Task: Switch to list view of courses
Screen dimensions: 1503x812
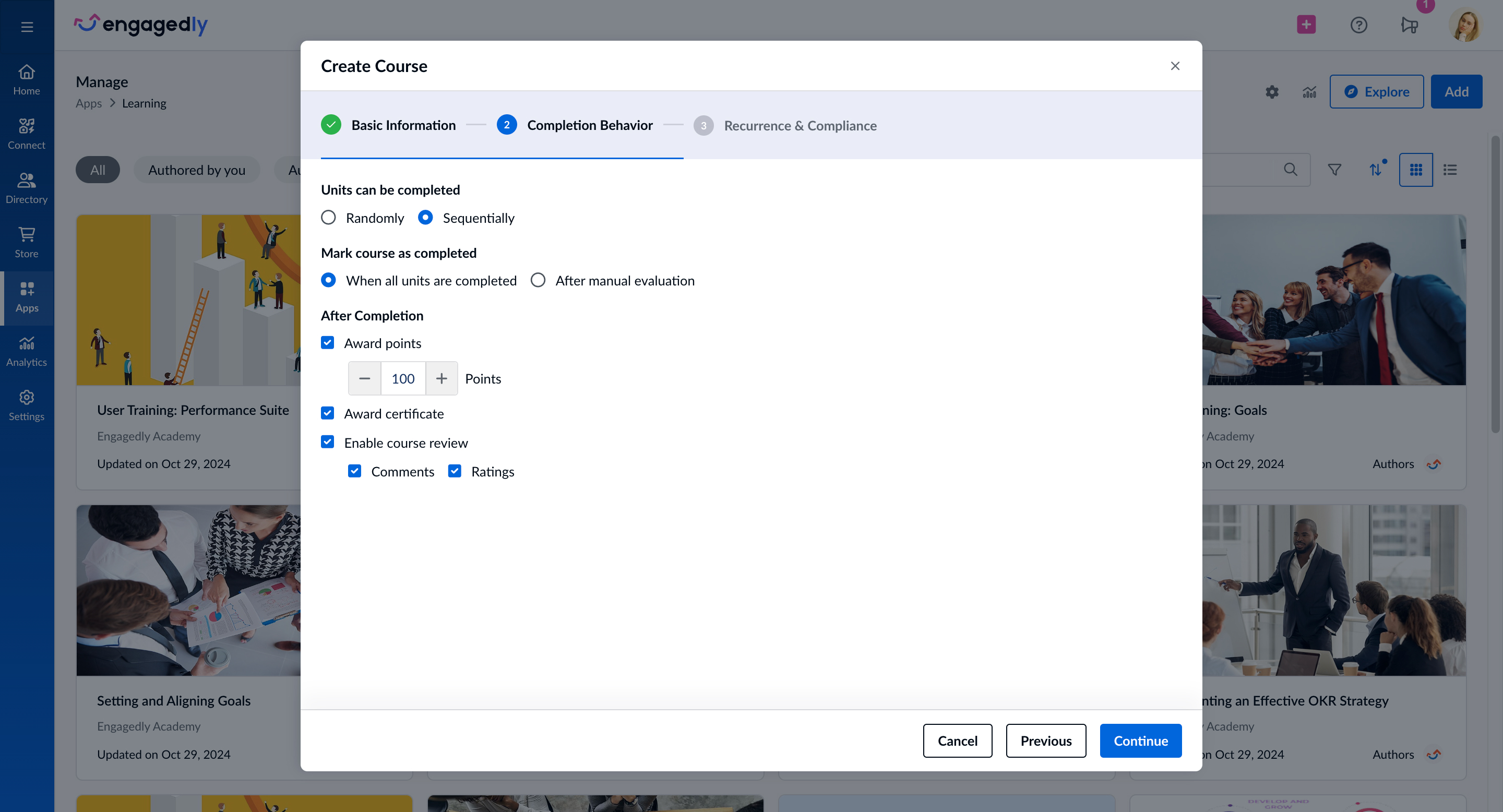Action: coord(1451,169)
